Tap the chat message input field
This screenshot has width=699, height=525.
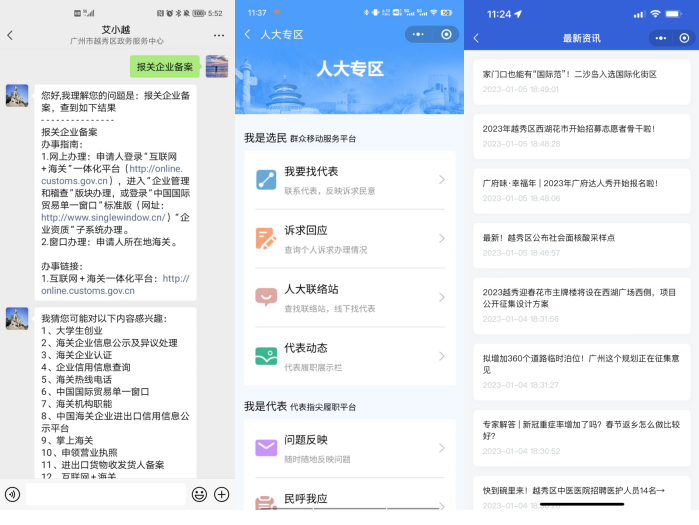pos(105,494)
